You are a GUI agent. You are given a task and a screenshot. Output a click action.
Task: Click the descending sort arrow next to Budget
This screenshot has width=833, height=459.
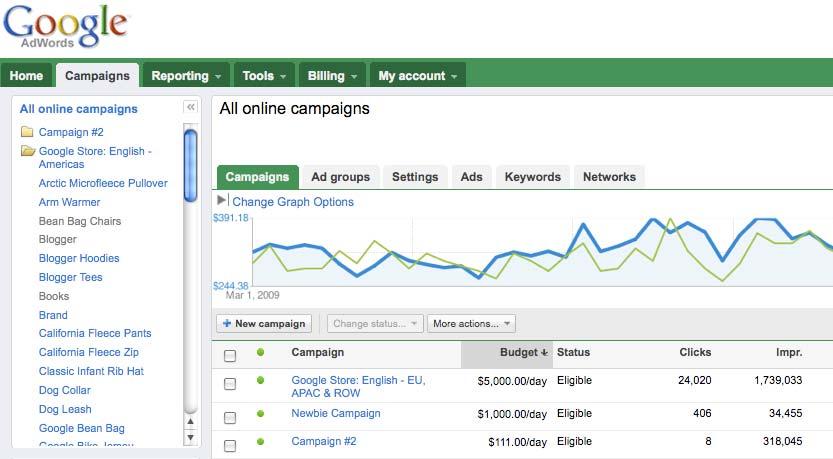coord(545,352)
